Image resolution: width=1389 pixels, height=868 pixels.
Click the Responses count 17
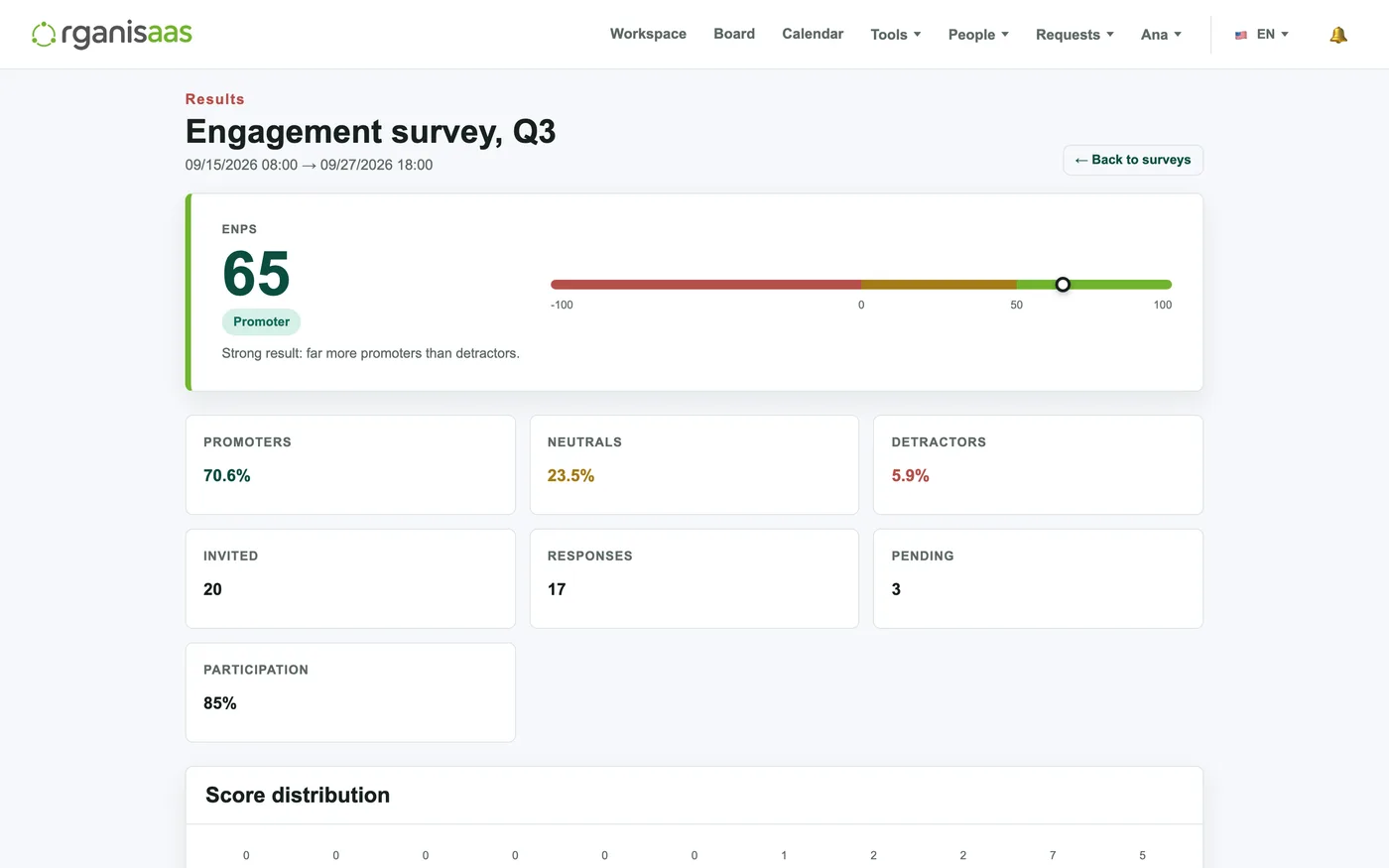coord(557,589)
